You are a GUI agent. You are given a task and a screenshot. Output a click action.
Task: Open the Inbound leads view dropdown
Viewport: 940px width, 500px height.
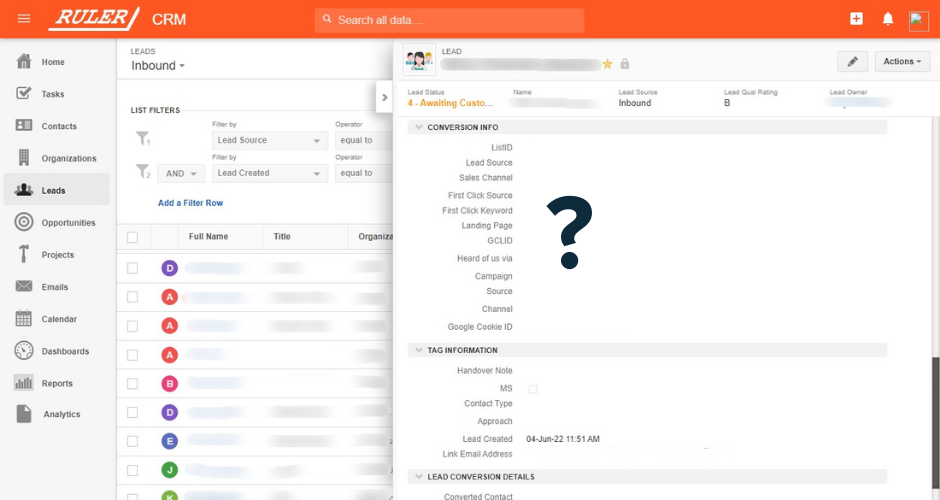point(158,65)
